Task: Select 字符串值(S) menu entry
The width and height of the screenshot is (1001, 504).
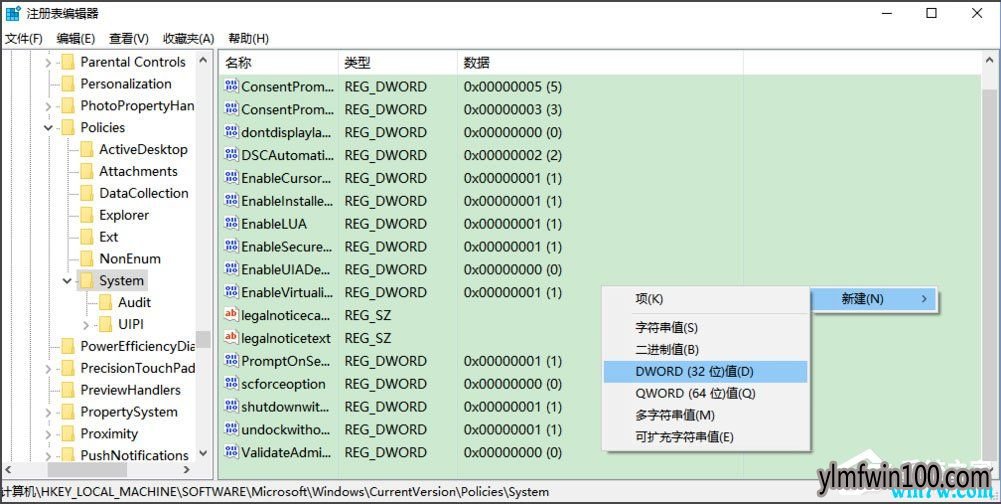Action: click(x=705, y=328)
